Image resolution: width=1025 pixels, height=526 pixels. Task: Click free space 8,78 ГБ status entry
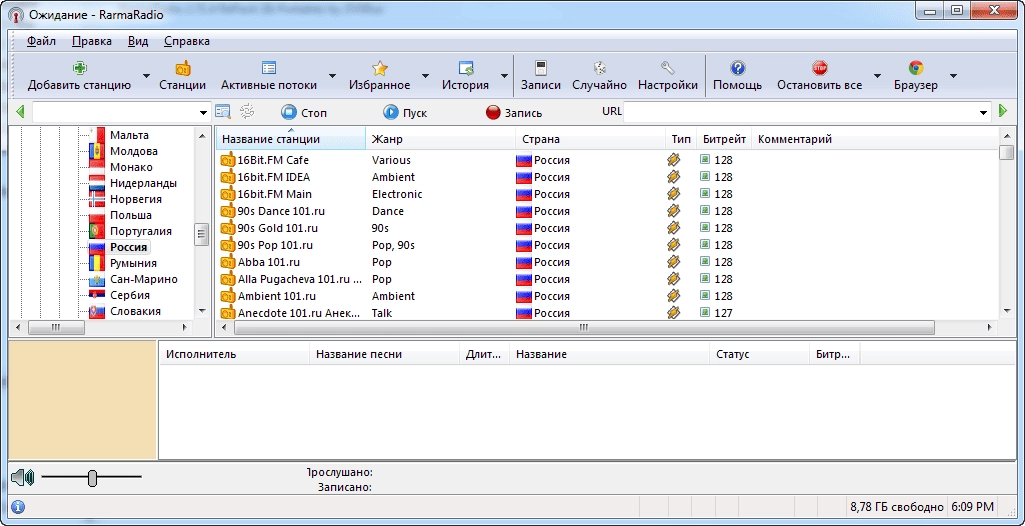click(x=897, y=507)
